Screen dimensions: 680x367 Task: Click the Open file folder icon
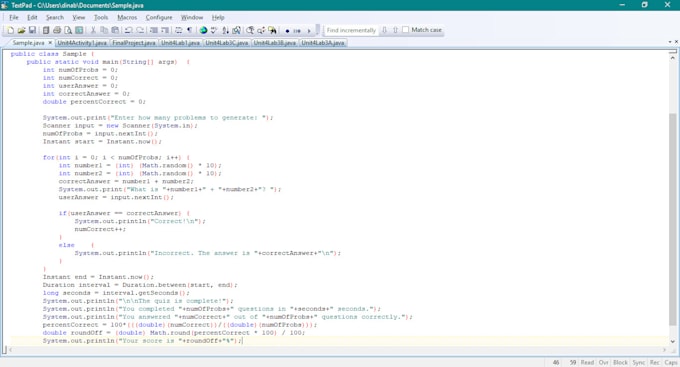(21, 30)
